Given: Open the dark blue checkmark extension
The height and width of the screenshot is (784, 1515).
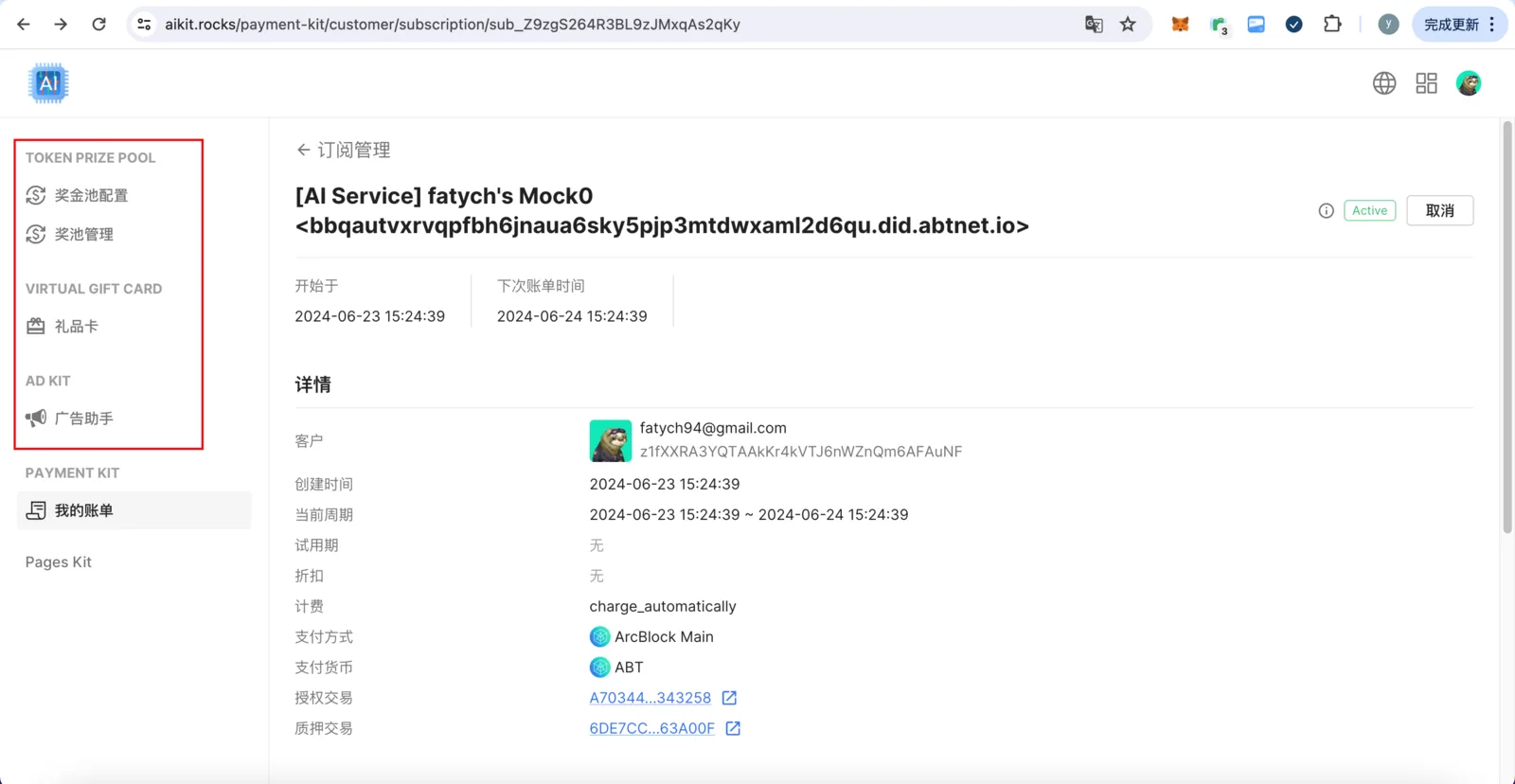Looking at the screenshot, I should [x=1293, y=25].
